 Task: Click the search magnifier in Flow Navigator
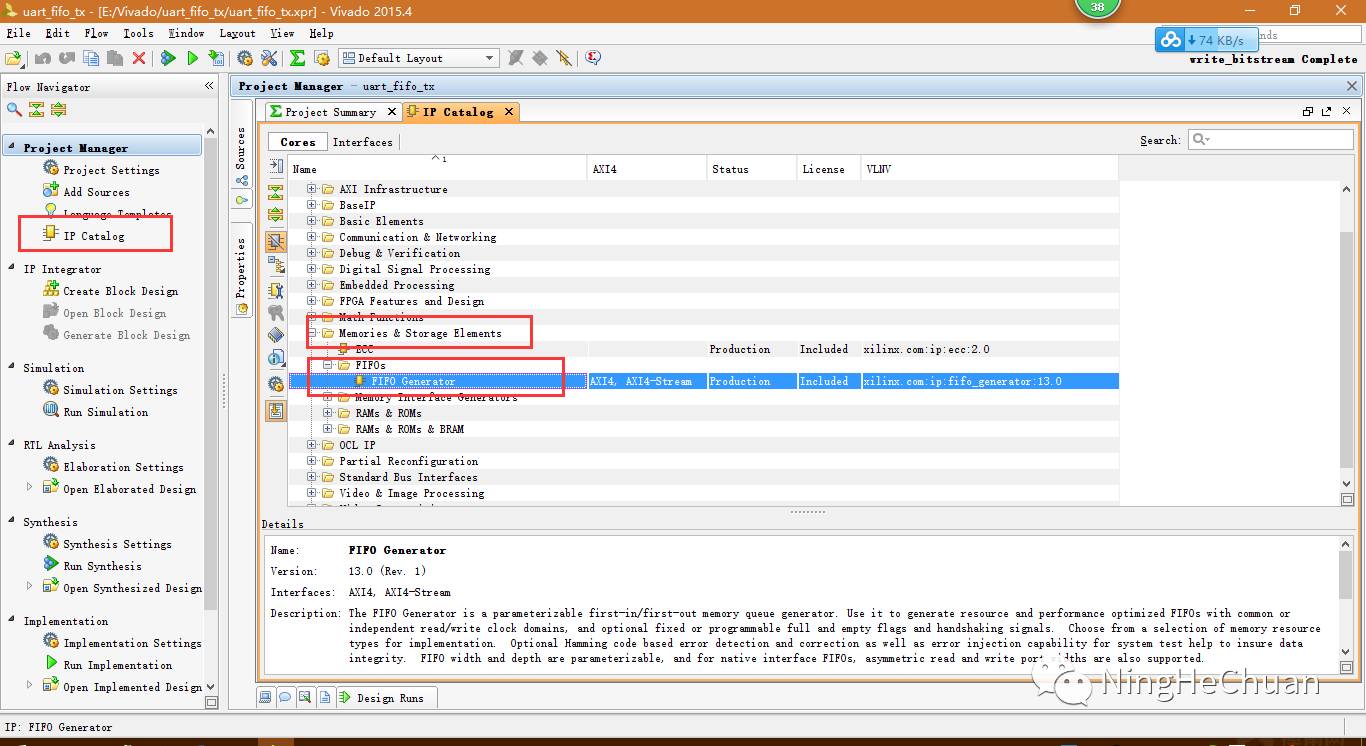pyautogui.click(x=14, y=110)
